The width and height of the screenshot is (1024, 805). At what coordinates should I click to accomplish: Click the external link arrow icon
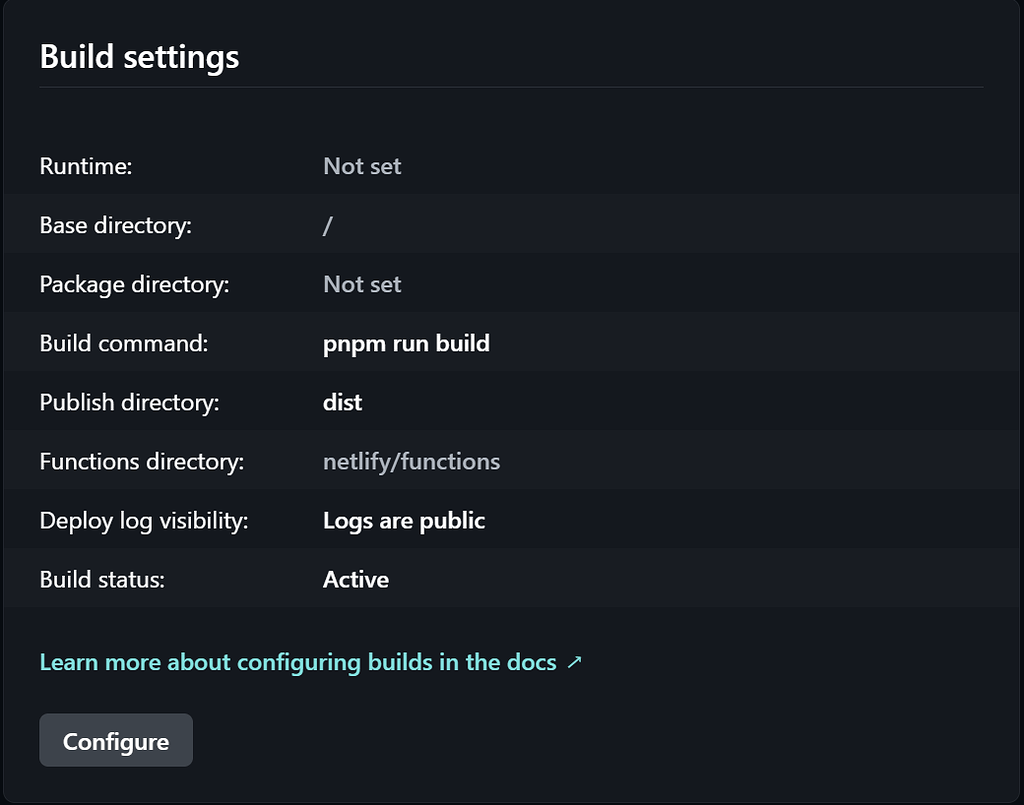click(574, 662)
